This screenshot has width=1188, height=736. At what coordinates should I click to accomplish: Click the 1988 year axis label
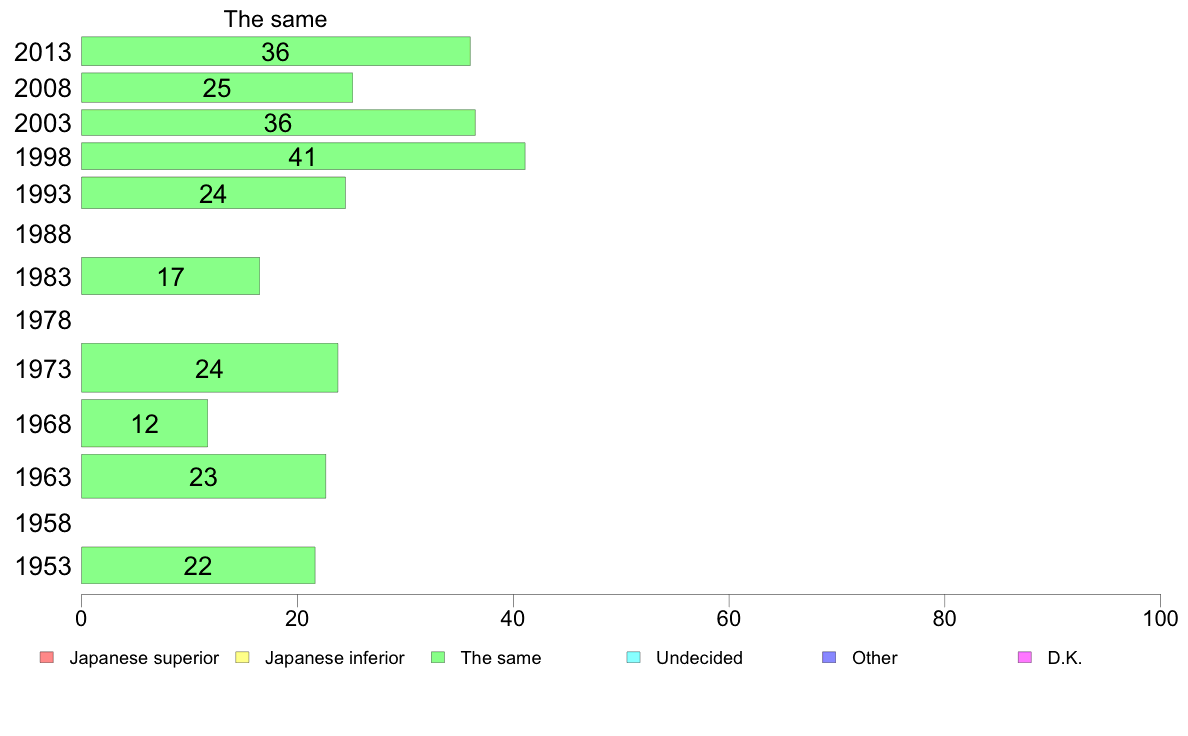coord(43,235)
